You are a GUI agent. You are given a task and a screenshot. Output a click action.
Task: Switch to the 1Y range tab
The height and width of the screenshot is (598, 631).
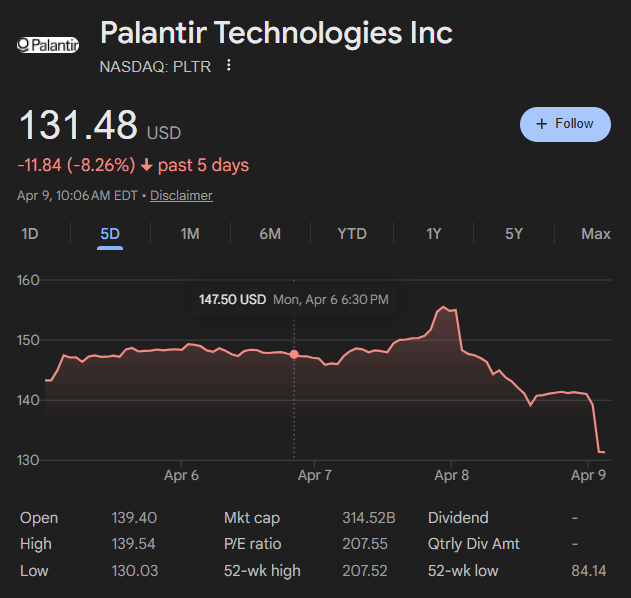click(433, 234)
